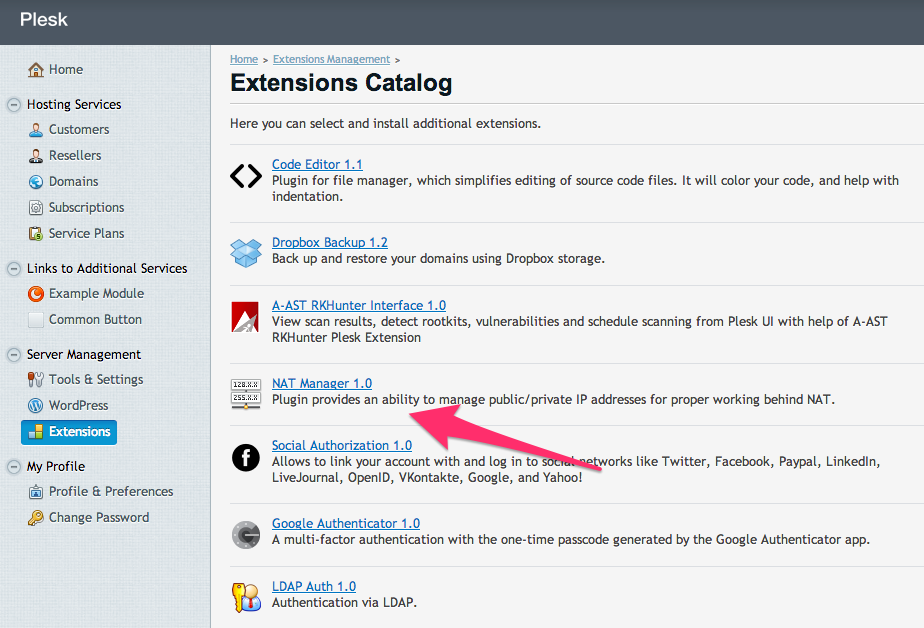Click the Server Management section heading
924x628 pixels.
click(84, 354)
